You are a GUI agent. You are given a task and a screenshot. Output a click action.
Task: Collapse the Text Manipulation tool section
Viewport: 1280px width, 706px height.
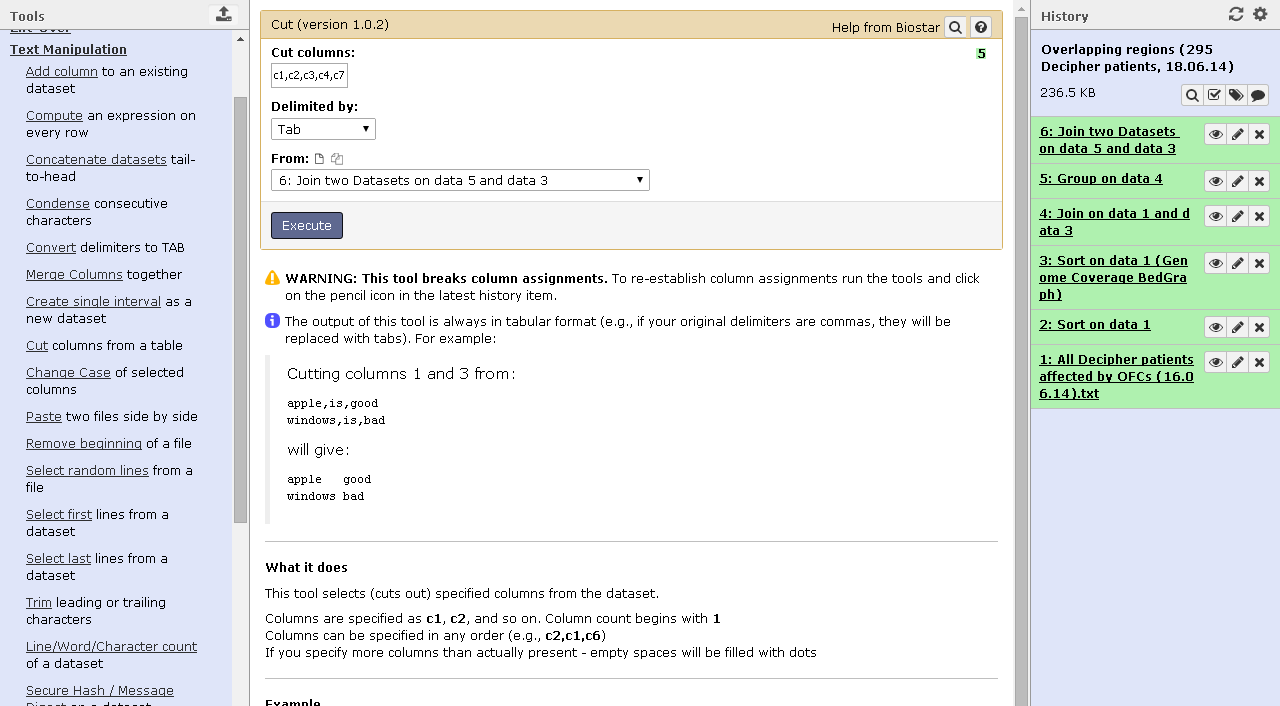click(68, 49)
